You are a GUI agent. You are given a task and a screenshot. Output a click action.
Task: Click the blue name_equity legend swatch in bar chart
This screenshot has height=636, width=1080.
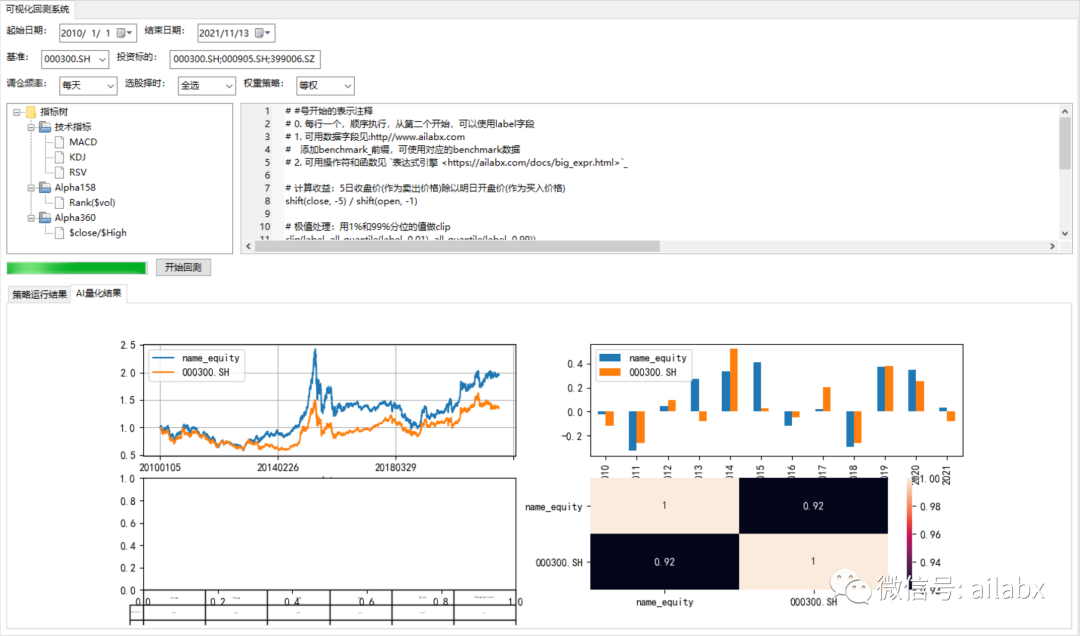tap(610, 358)
